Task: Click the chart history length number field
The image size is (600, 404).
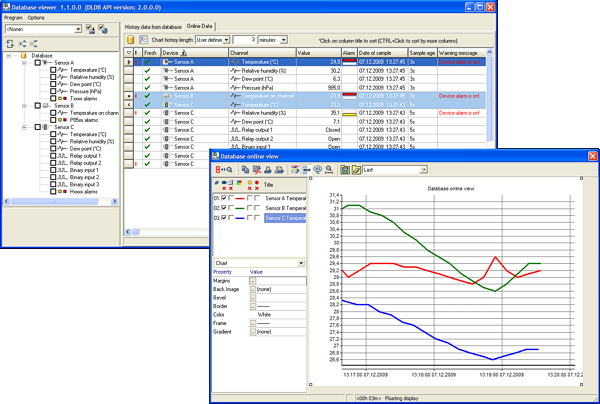Action: point(244,40)
